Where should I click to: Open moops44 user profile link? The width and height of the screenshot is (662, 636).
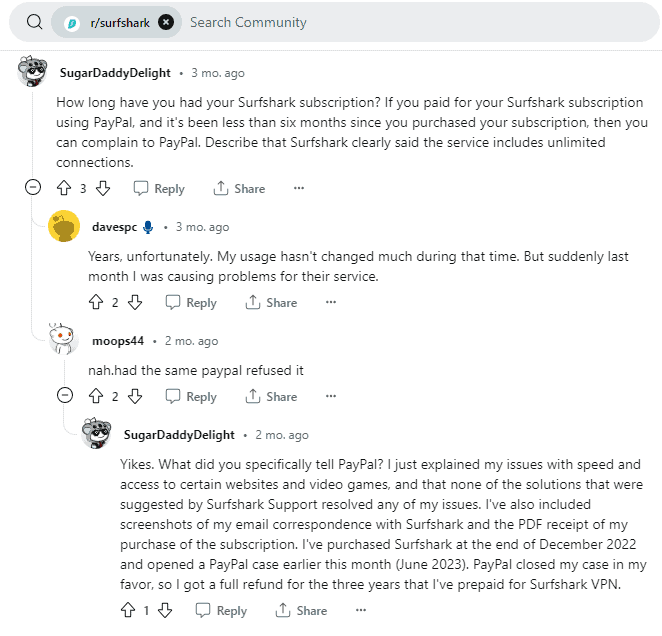(118, 341)
